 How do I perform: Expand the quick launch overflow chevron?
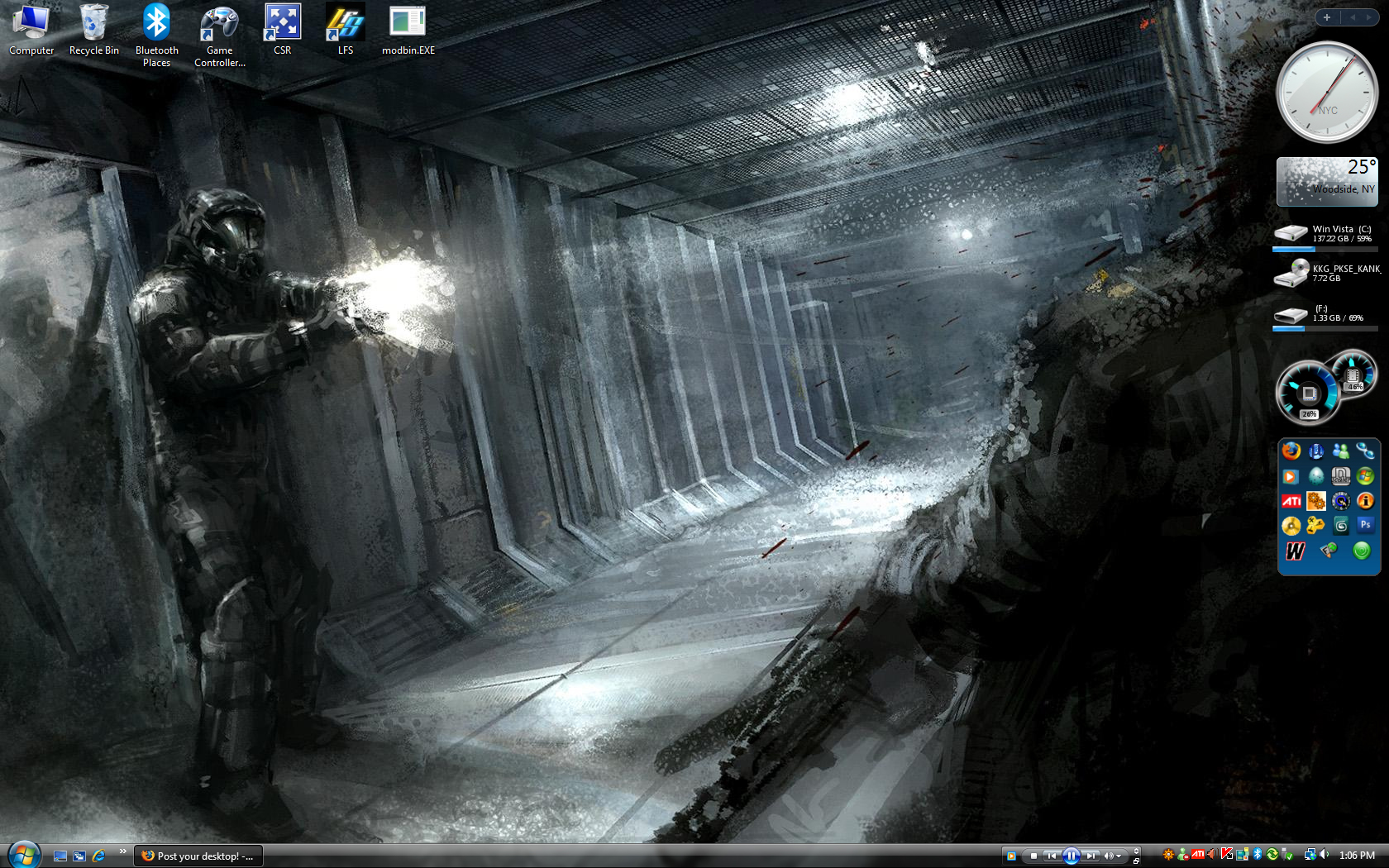point(122,851)
